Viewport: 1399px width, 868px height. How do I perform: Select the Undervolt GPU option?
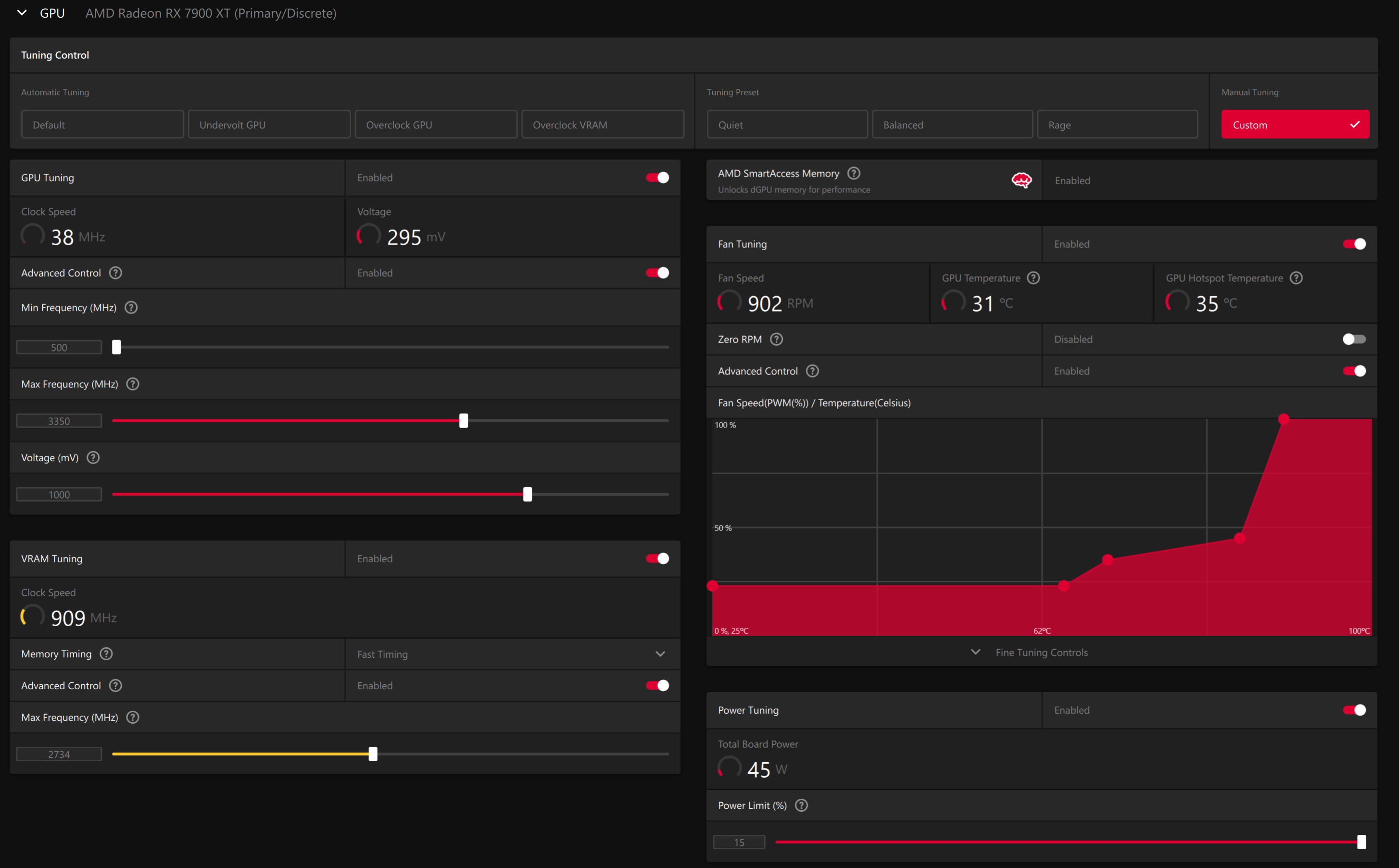point(269,125)
